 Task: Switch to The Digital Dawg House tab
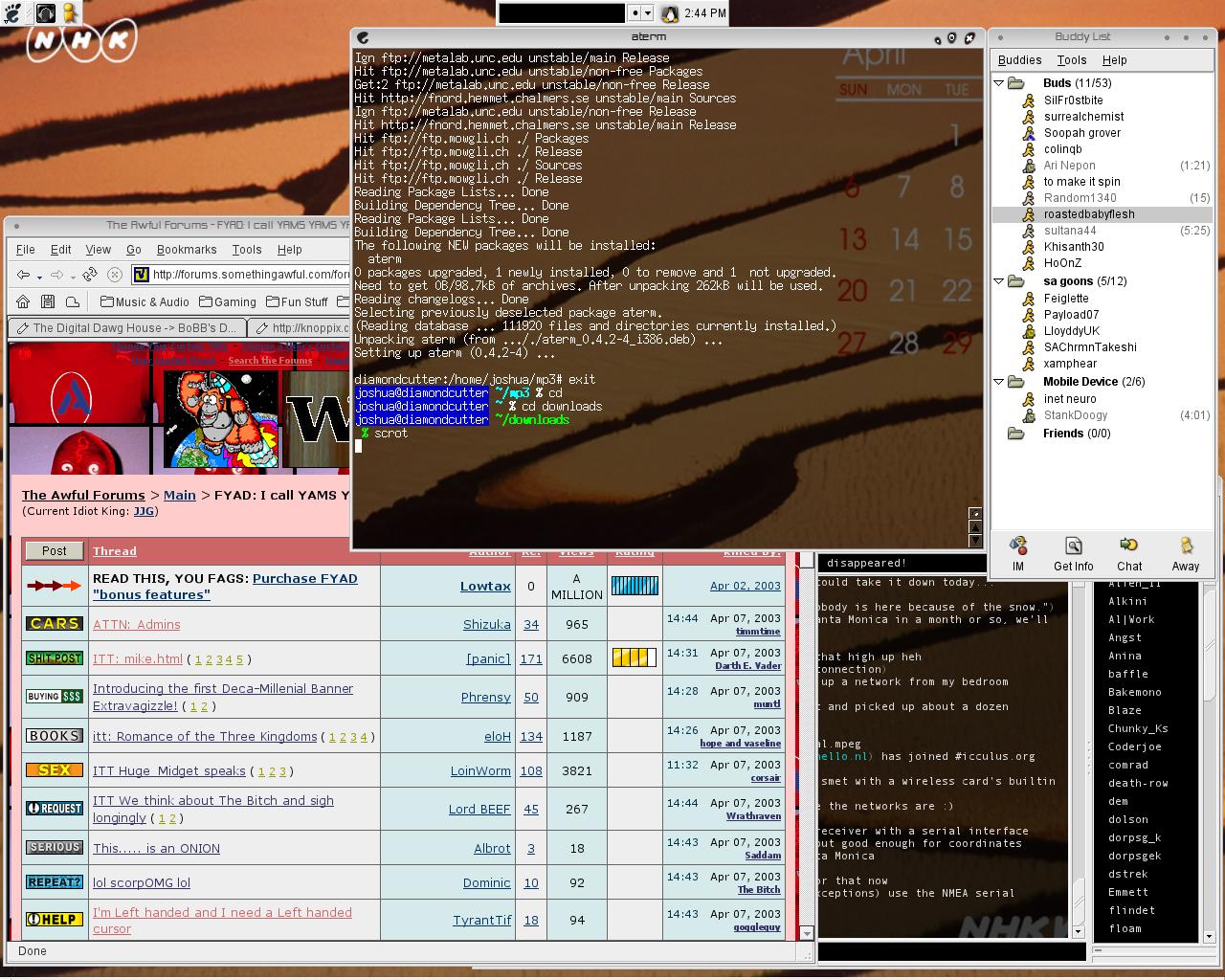coord(126,327)
